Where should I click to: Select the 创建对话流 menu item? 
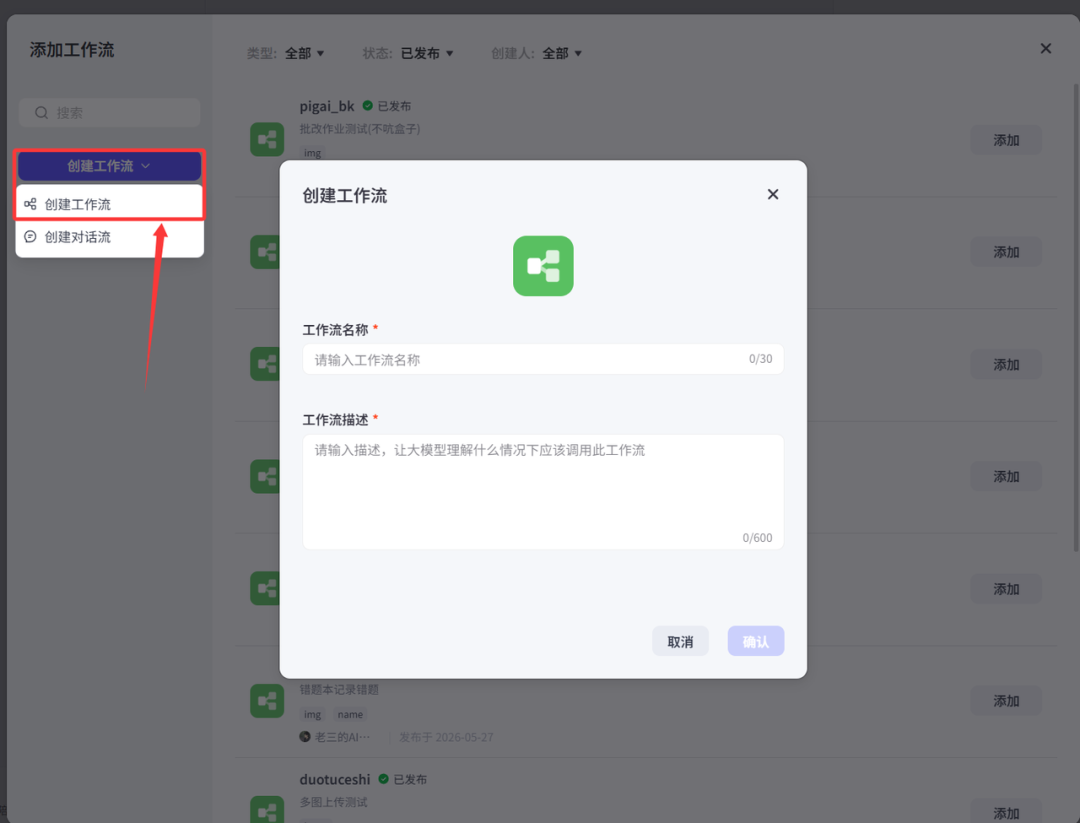[x=110, y=237]
